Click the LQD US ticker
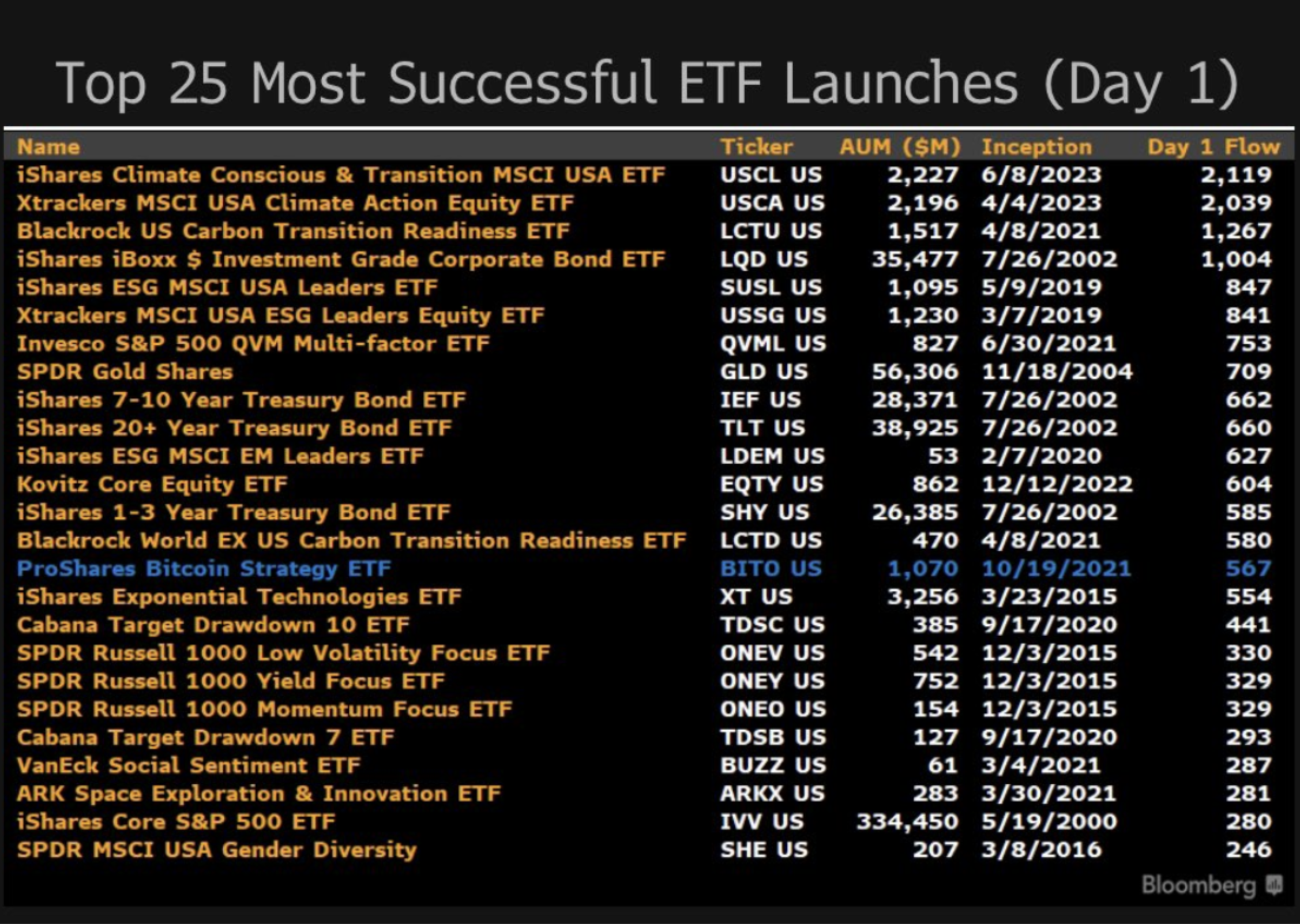This screenshot has height=924, width=1300. point(764,260)
